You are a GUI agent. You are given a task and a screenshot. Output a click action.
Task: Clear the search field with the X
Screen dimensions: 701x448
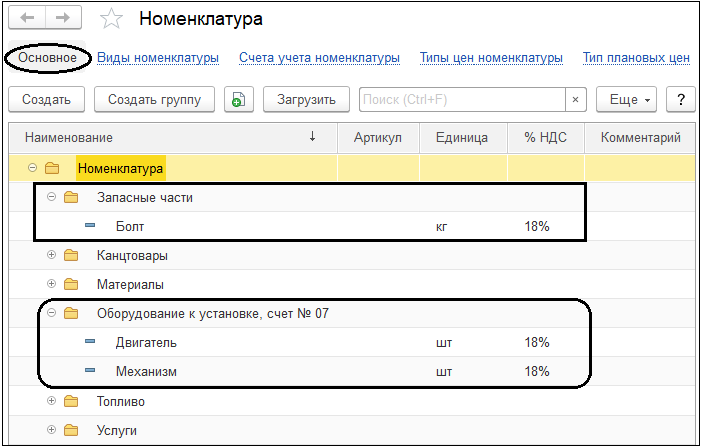tap(575, 99)
